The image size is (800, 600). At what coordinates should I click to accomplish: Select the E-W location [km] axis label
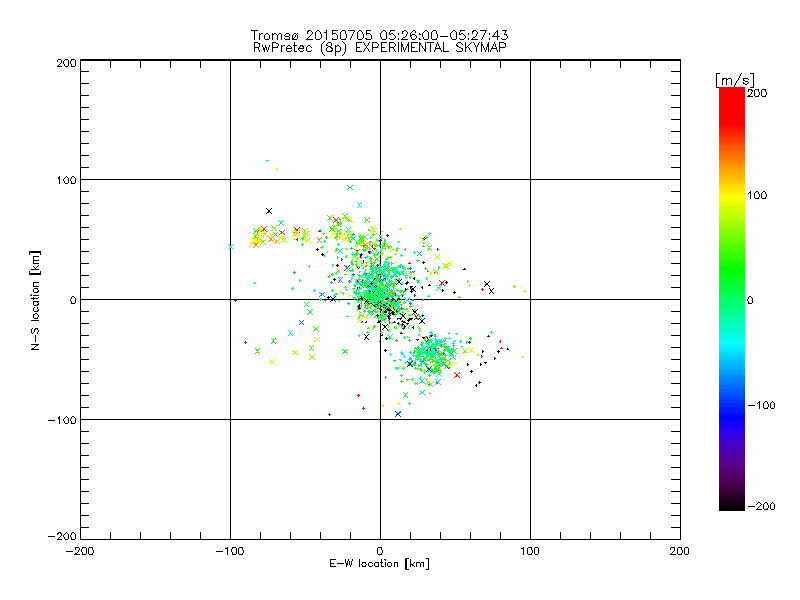pos(379,564)
